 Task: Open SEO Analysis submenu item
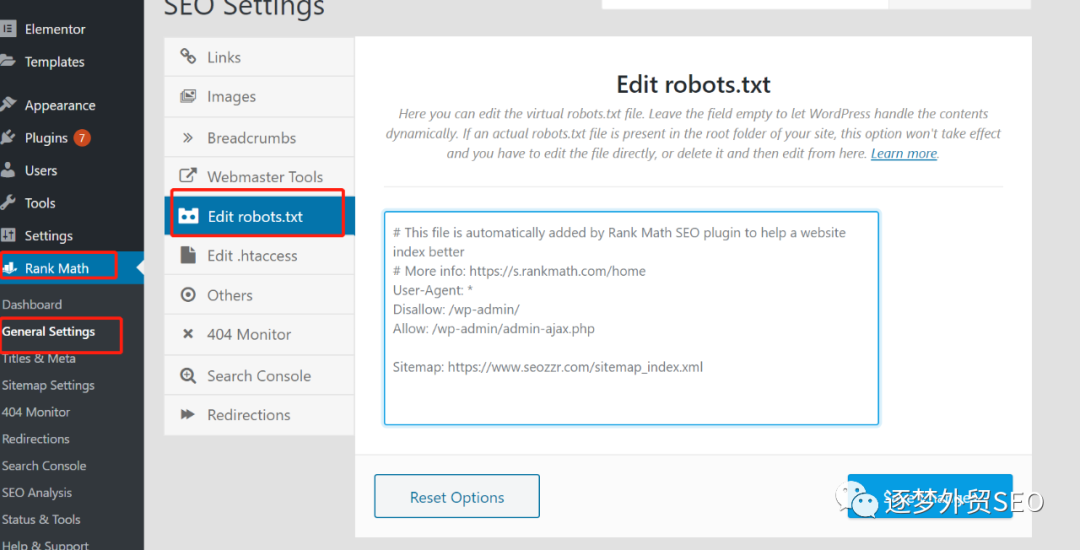tap(37, 492)
